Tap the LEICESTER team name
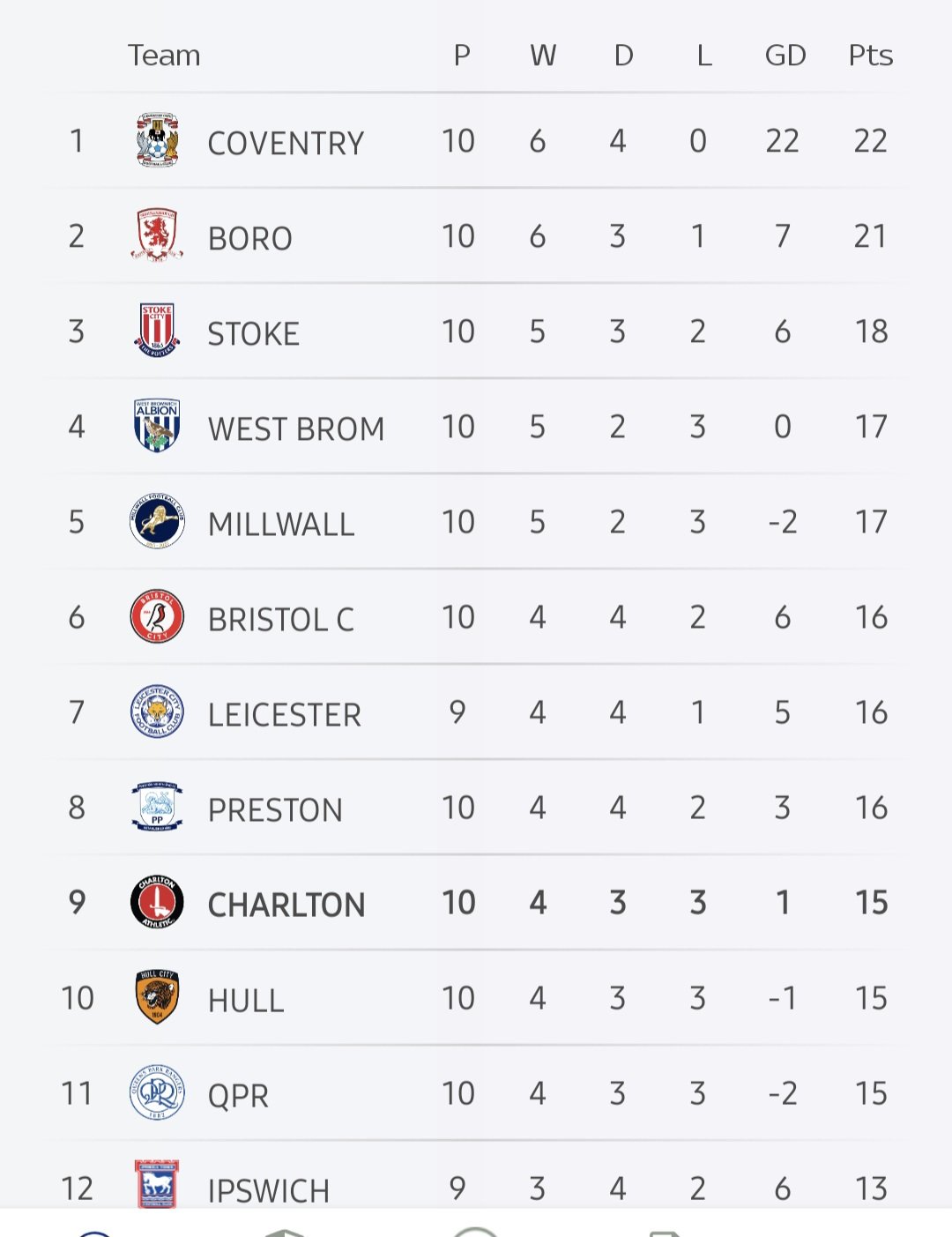Screen dimensions: 952x1237 284,714
